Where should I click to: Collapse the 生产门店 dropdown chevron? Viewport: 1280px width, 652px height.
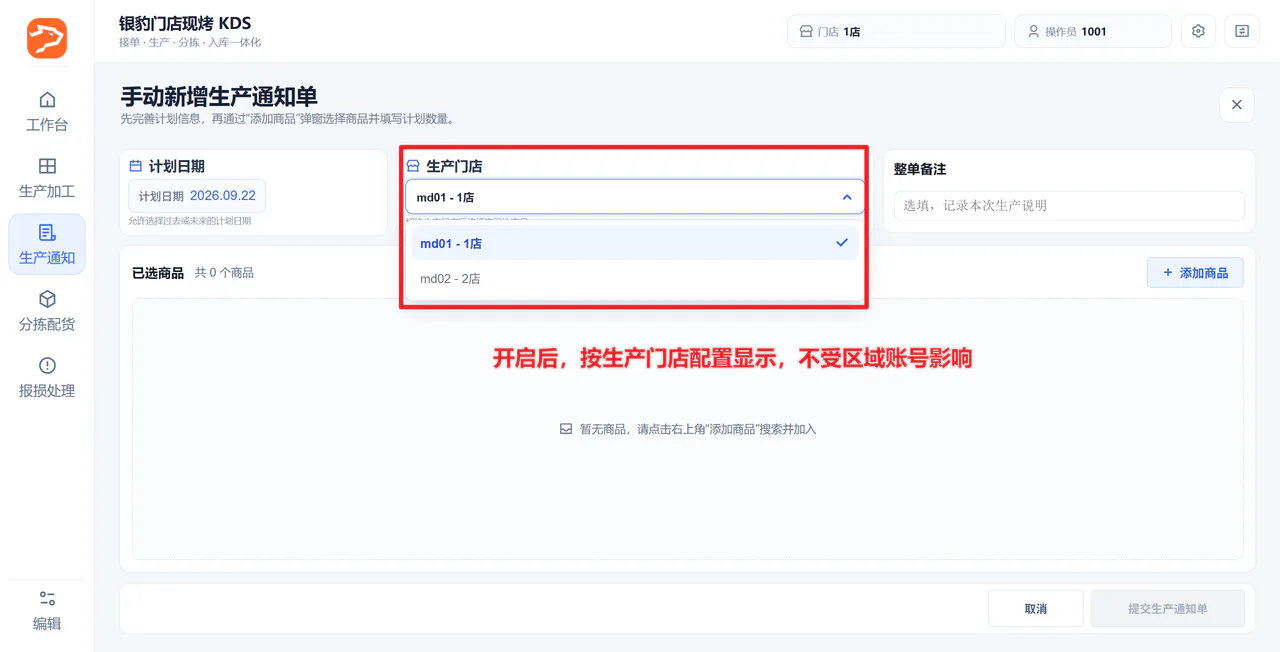pyautogui.click(x=847, y=197)
